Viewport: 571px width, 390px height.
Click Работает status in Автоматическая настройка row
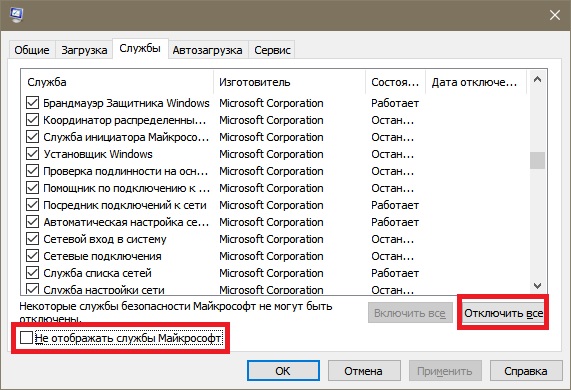[395, 222]
